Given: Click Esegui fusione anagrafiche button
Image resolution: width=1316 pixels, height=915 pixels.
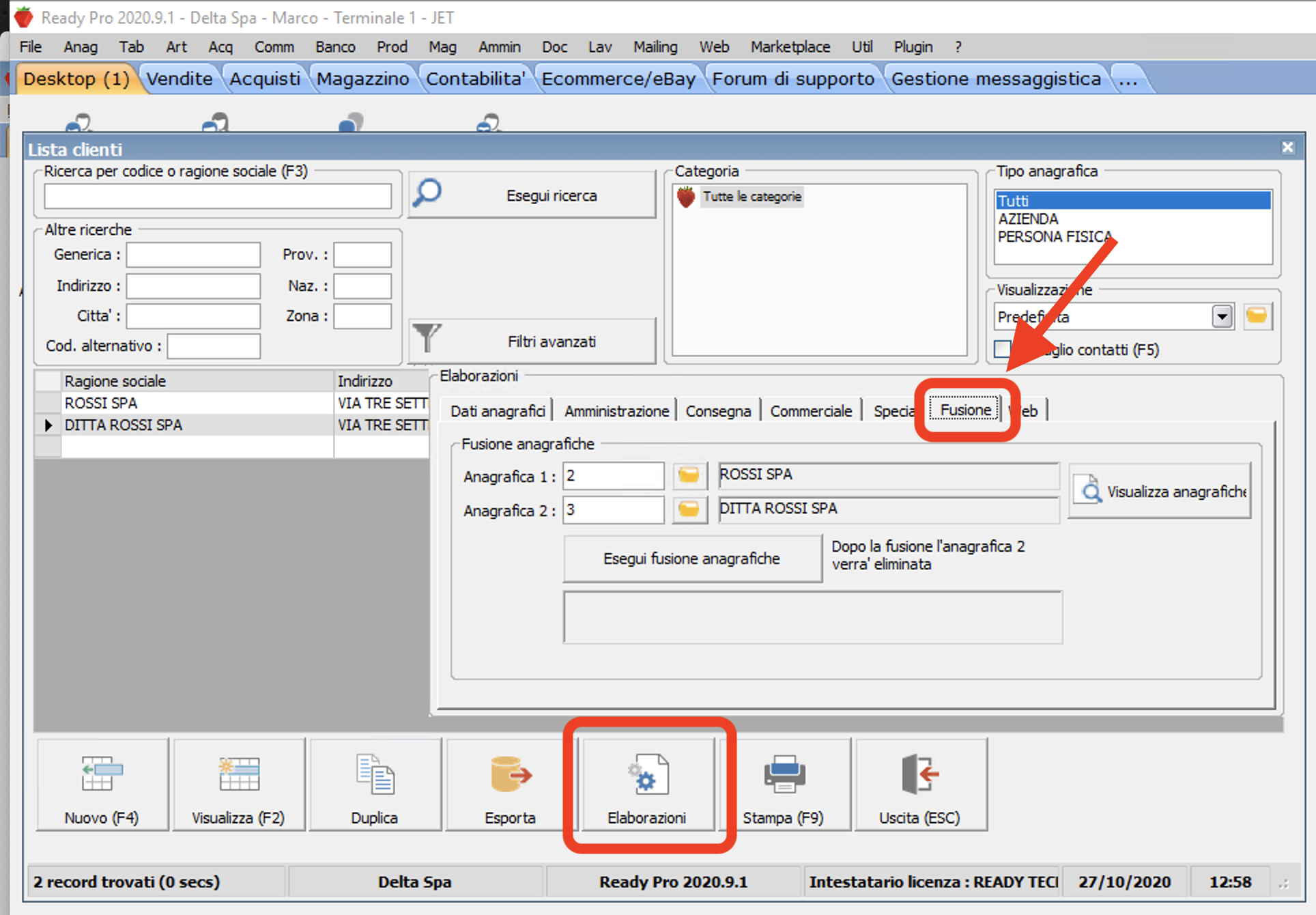Looking at the screenshot, I should 691,559.
